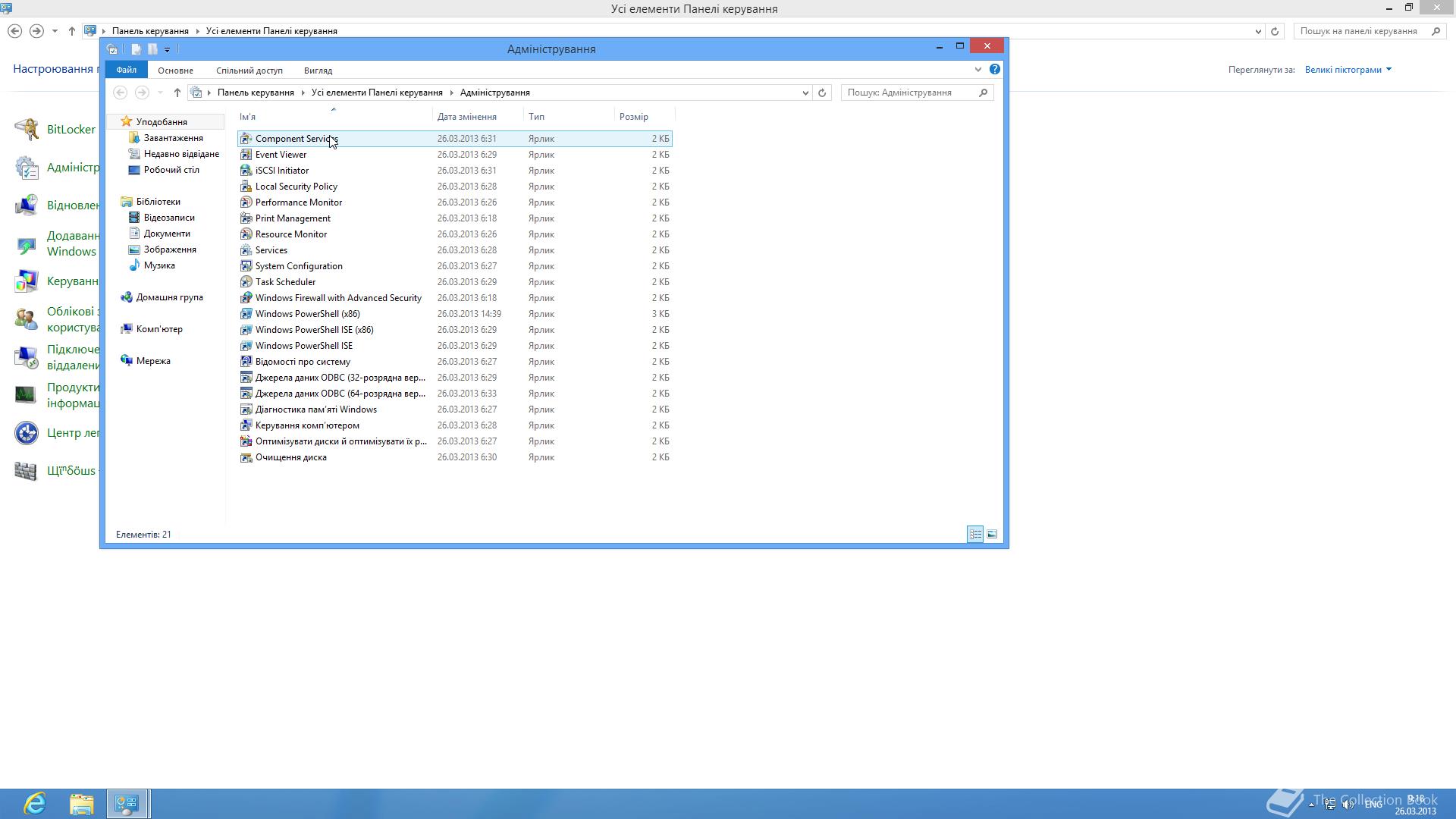Click the Properties quick access toolbar icon

click(136, 49)
